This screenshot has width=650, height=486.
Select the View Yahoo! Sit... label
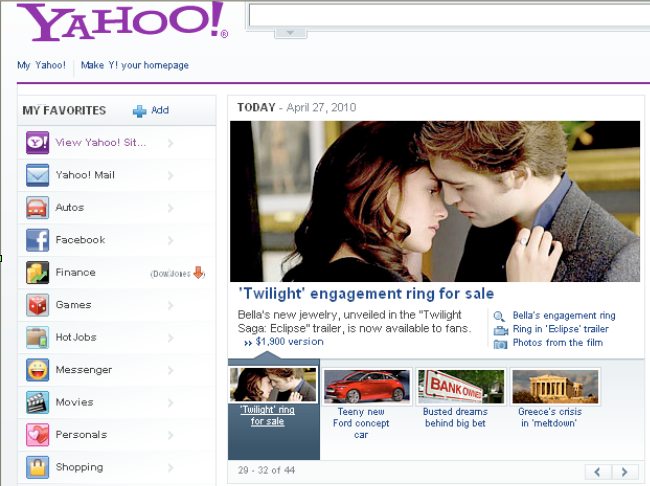pos(101,143)
